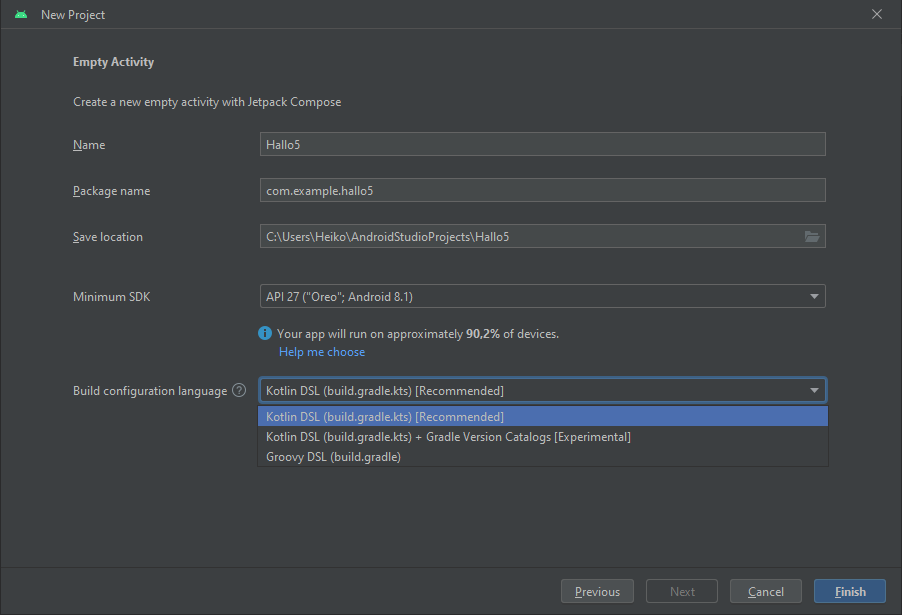Click the New Project window title
Image resolution: width=902 pixels, height=615 pixels.
pyautogui.click(x=73, y=14)
